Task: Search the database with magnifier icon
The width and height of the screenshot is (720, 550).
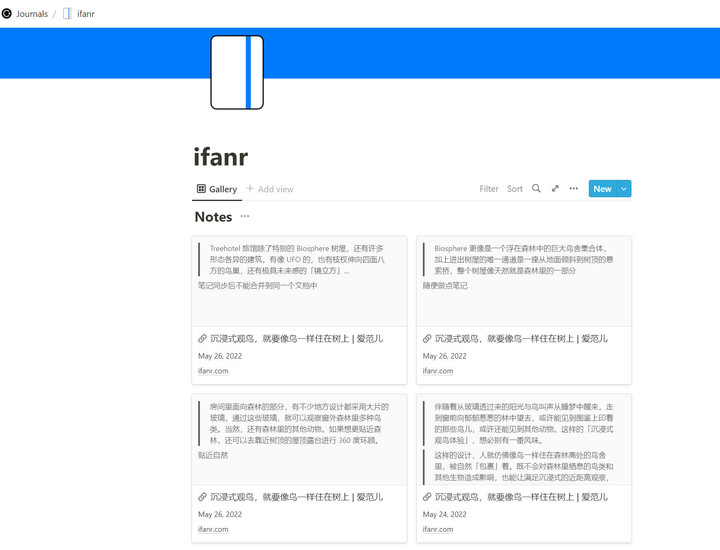Action: (536, 188)
